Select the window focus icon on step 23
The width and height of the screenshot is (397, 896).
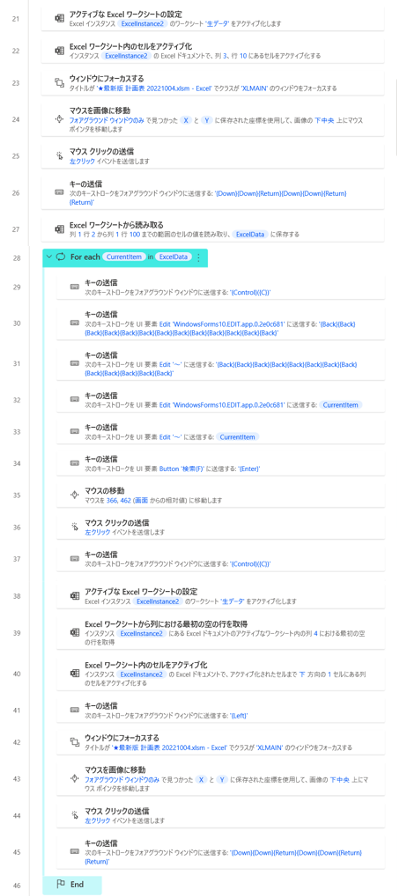click(59, 83)
